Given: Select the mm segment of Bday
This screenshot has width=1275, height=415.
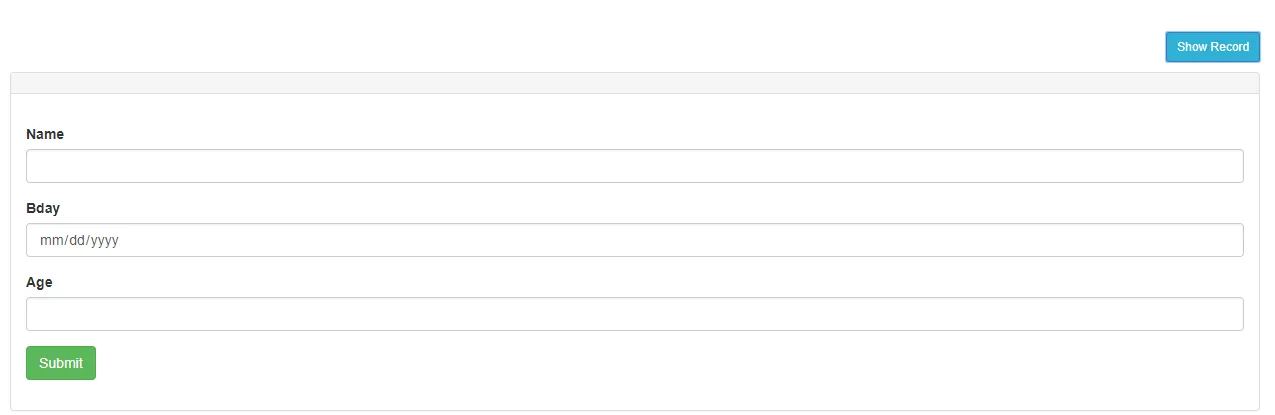Looking at the screenshot, I should pos(50,240).
